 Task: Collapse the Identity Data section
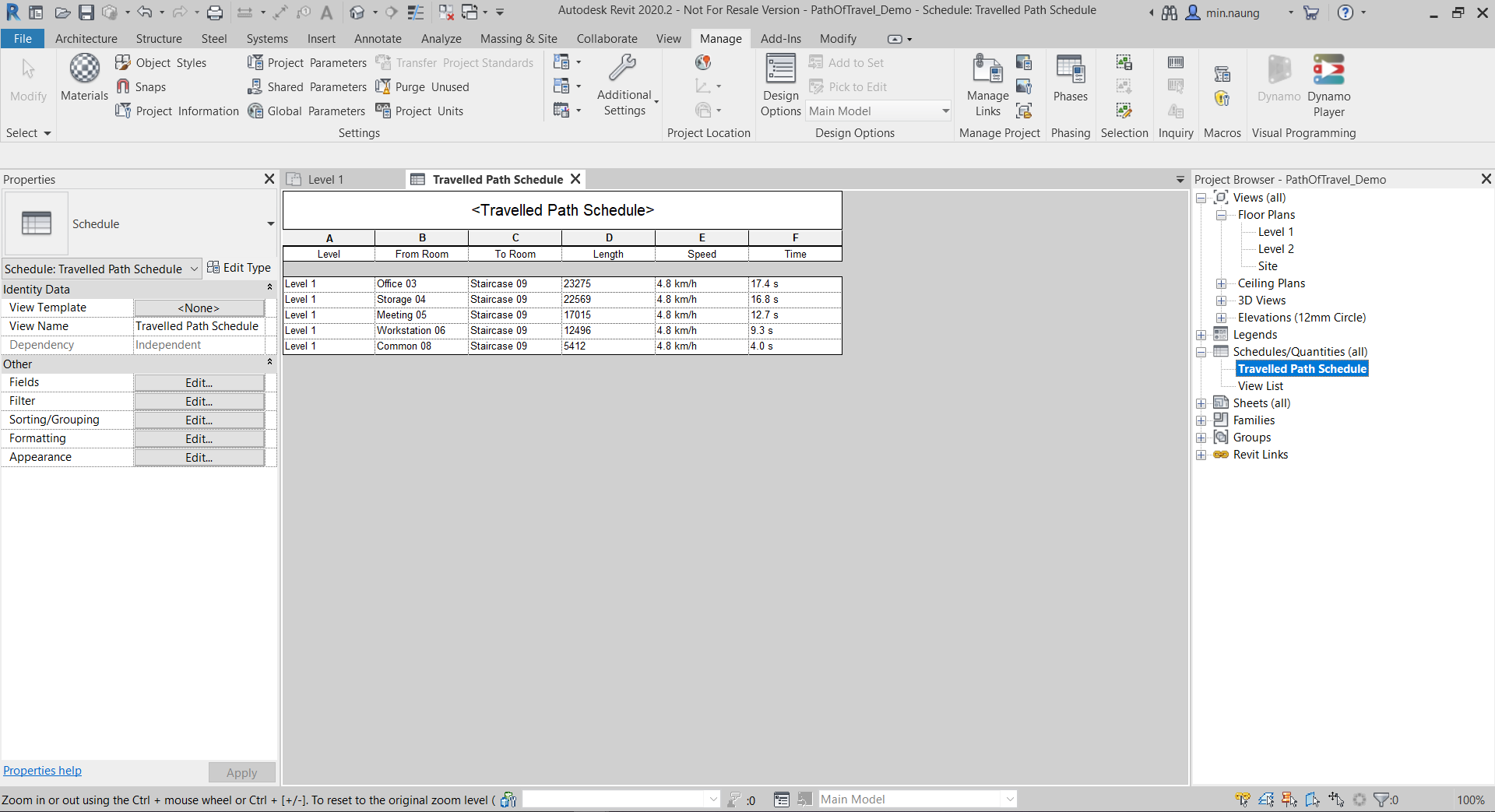269,289
